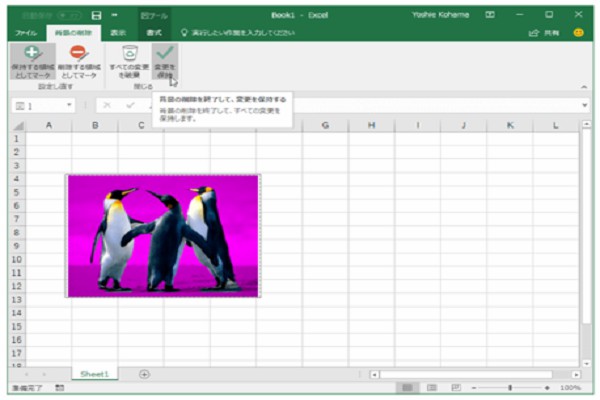The width and height of the screenshot is (600, 400).
Task: Open the ribbon display options icon
Action: point(490,15)
